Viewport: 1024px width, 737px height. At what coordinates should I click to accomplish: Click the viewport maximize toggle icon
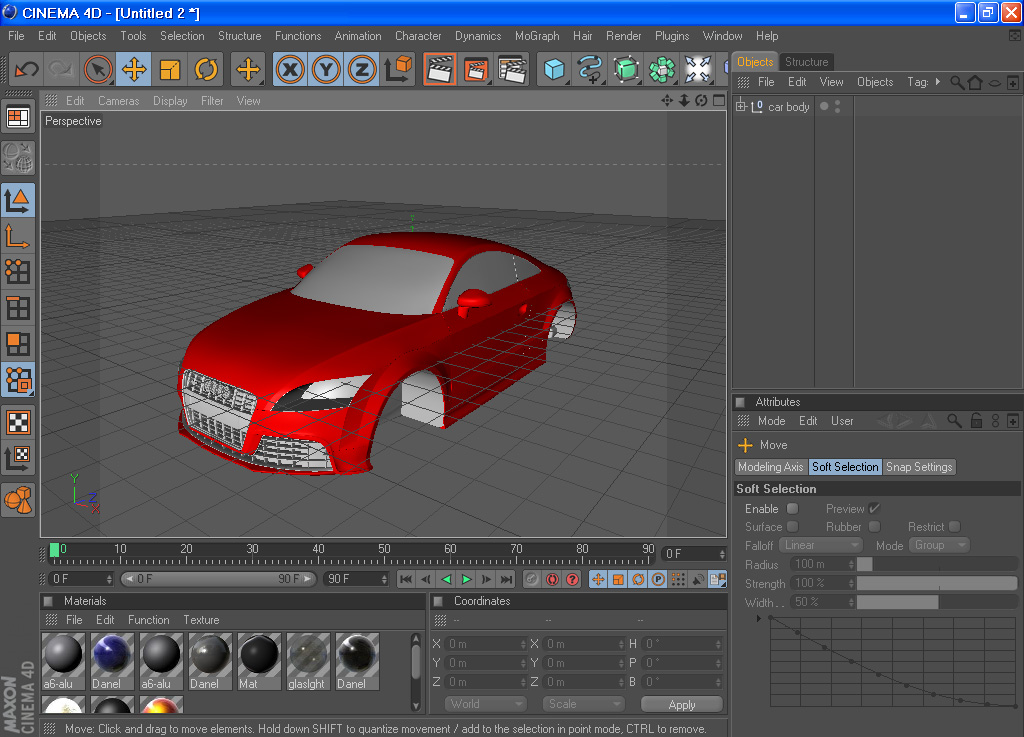coord(719,101)
